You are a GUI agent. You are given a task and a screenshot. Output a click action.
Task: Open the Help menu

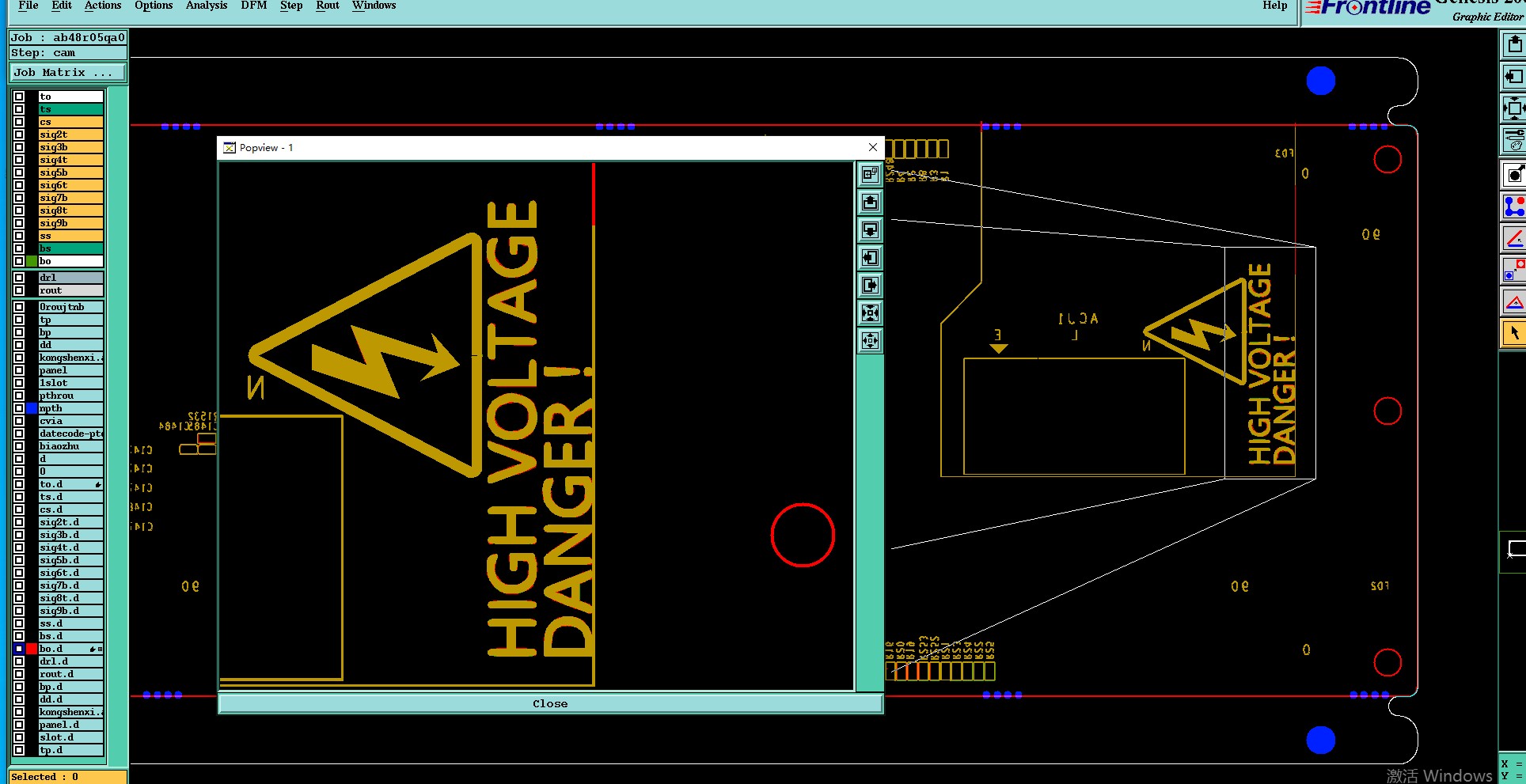click(1274, 6)
